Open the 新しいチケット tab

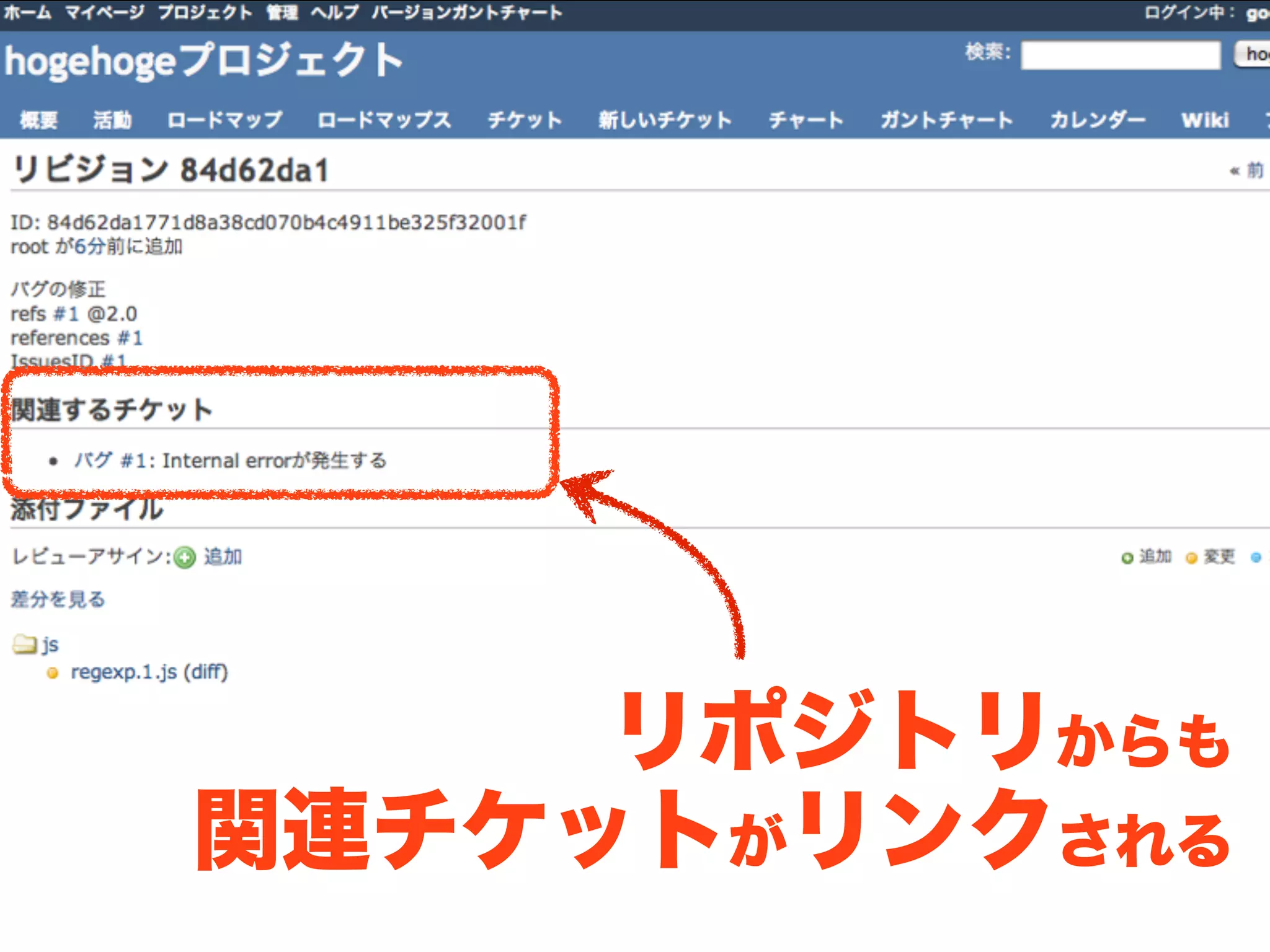pos(665,120)
